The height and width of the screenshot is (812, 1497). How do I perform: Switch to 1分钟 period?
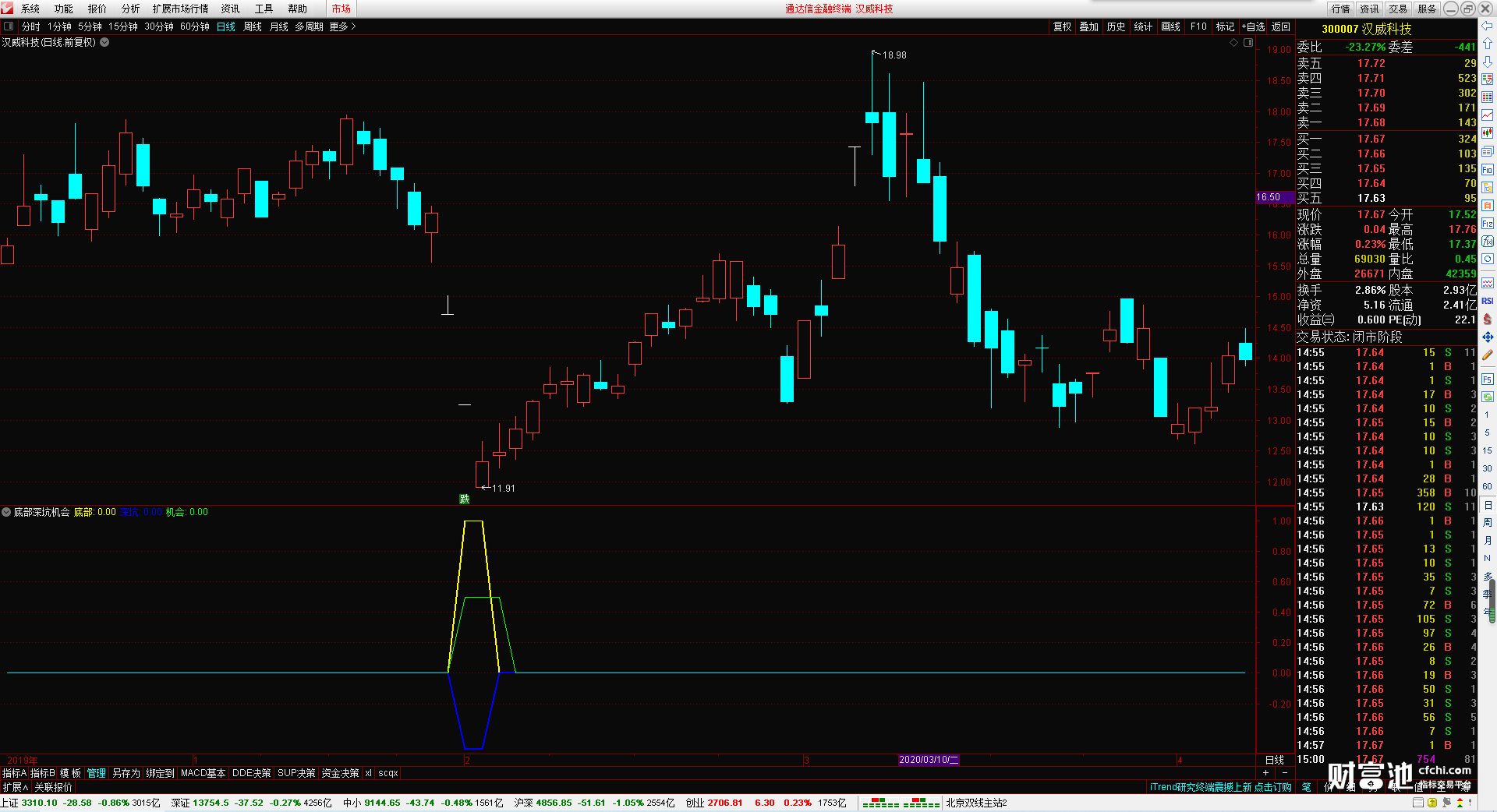tap(59, 26)
